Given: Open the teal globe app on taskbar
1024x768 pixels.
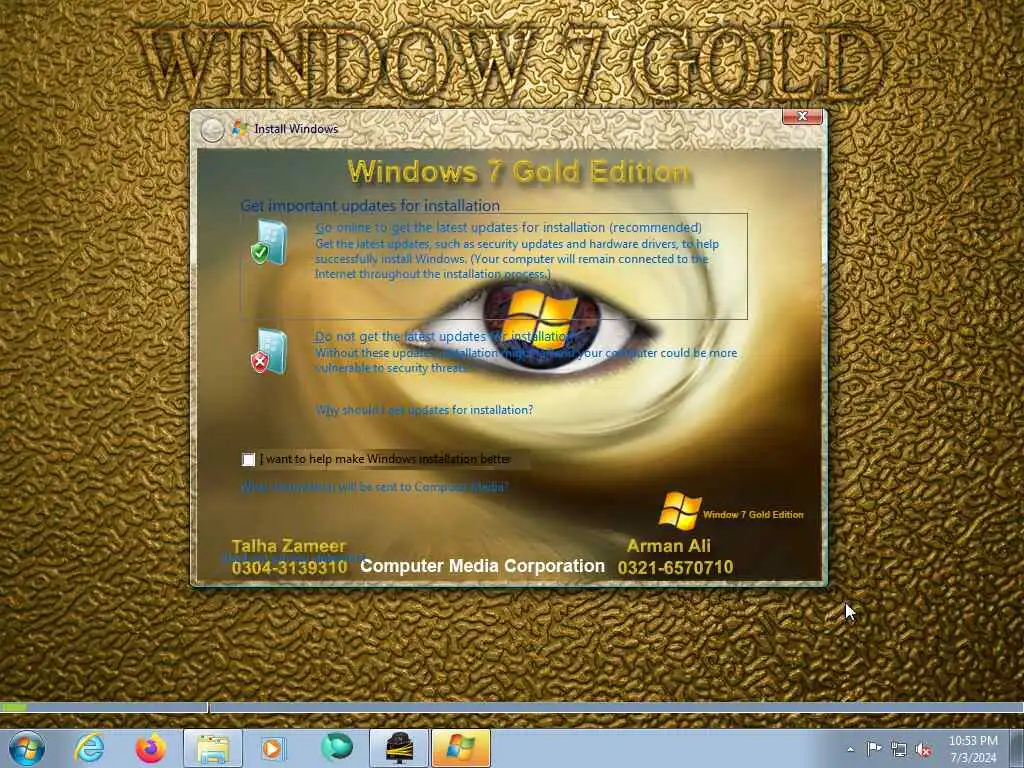Looking at the screenshot, I should (336, 747).
